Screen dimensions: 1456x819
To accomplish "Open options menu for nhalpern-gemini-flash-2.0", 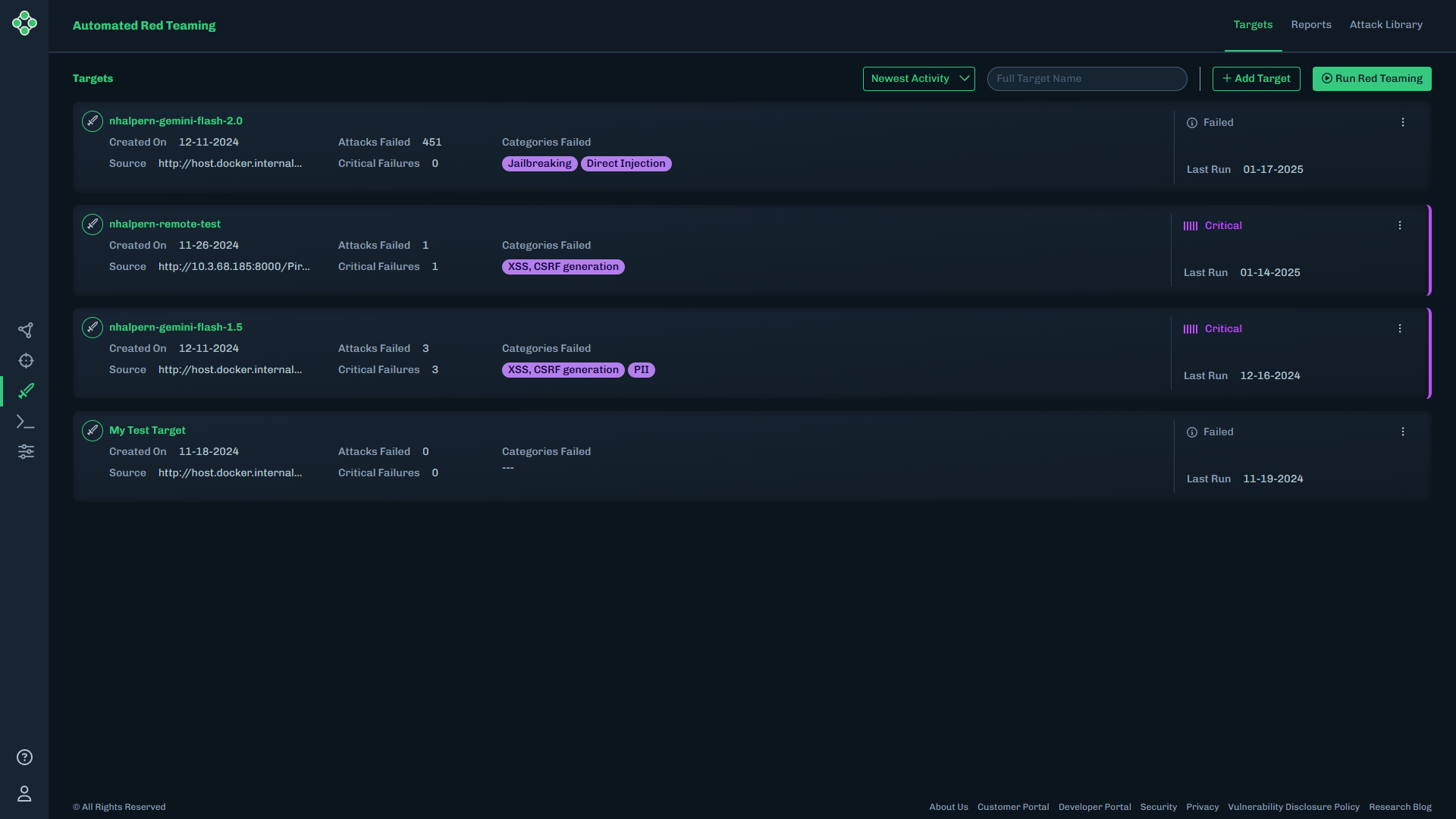I will 1403,122.
